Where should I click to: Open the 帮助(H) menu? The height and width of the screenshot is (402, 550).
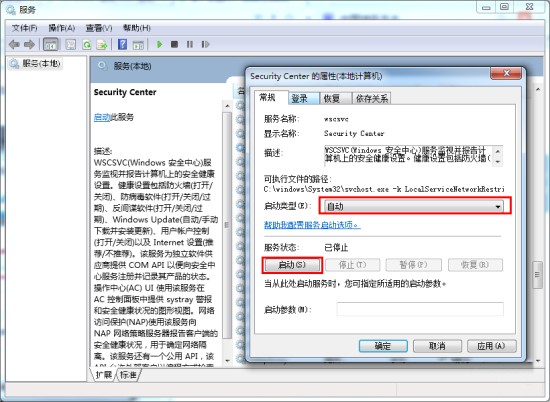click(x=137, y=28)
